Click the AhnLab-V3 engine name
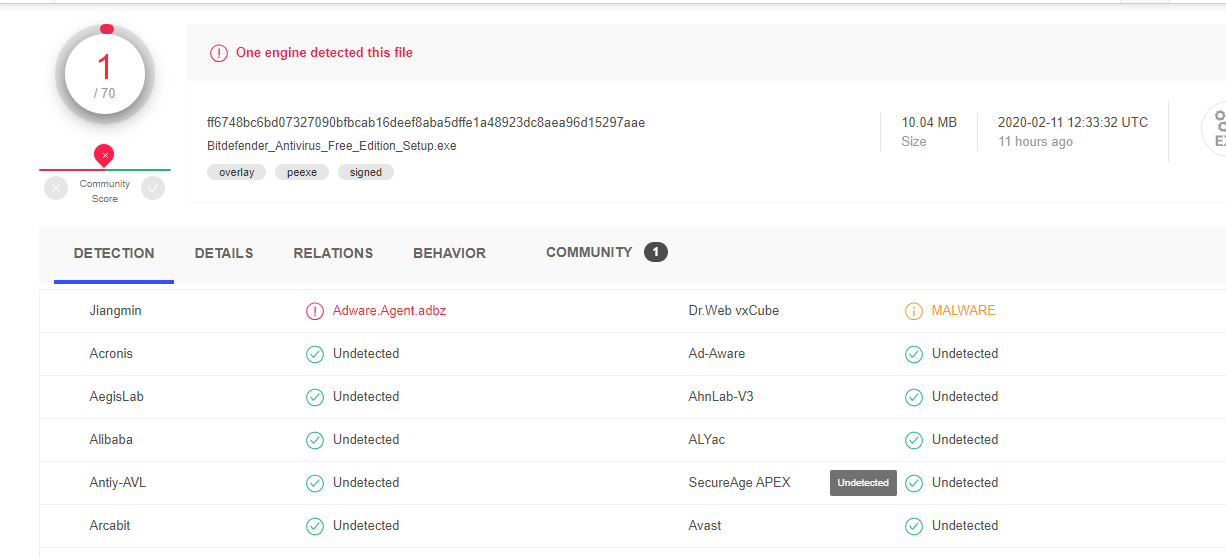 tap(721, 397)
